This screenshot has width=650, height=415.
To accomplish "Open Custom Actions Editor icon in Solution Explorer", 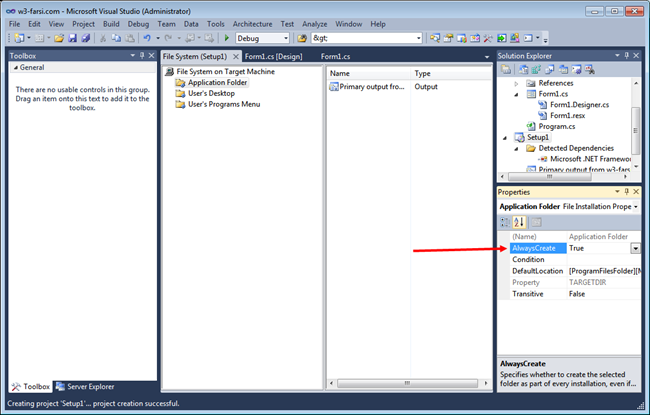I will [x=576, y=70].
